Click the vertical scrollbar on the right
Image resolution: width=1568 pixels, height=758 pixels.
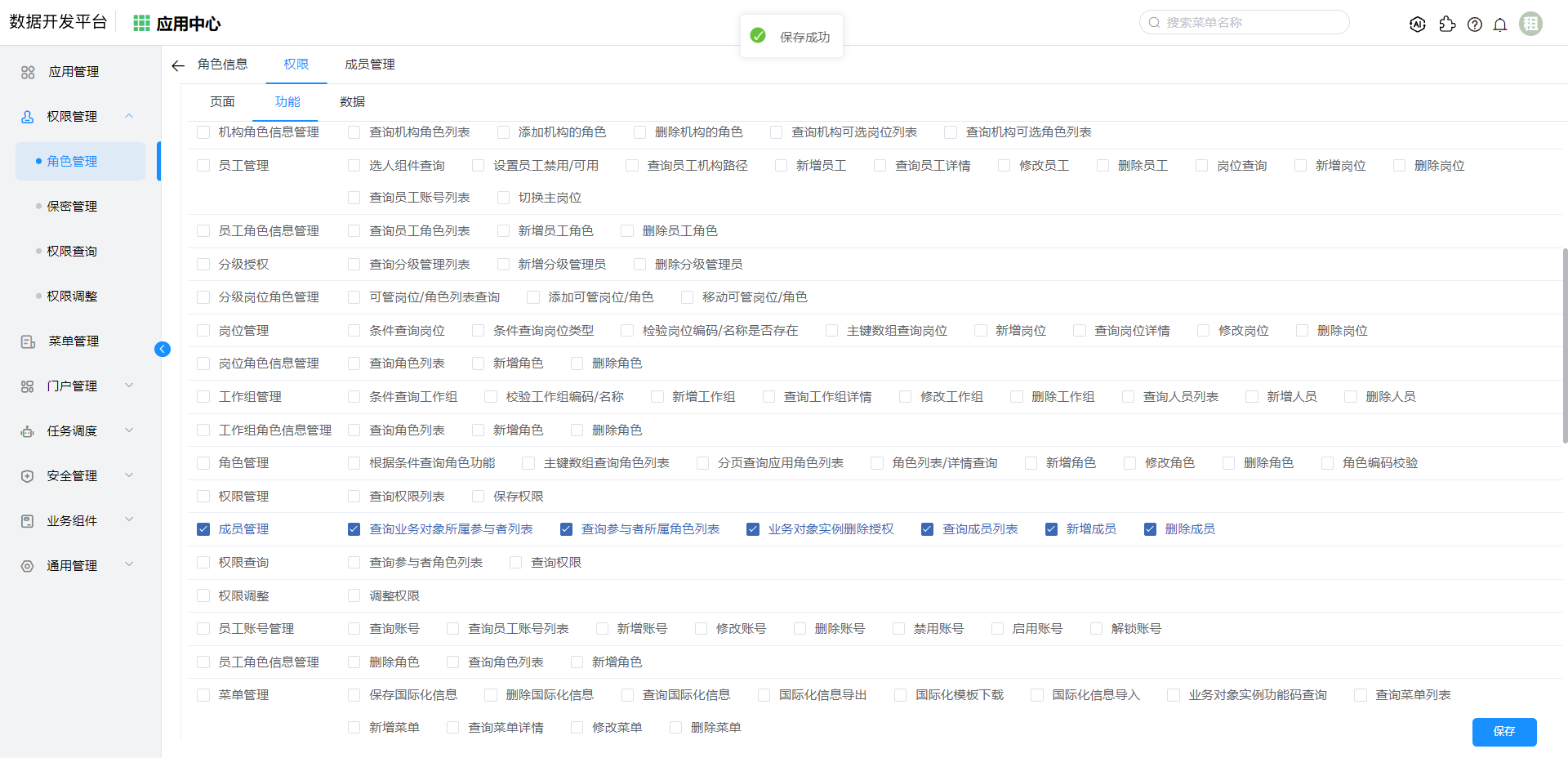(x=1564, y=343)
